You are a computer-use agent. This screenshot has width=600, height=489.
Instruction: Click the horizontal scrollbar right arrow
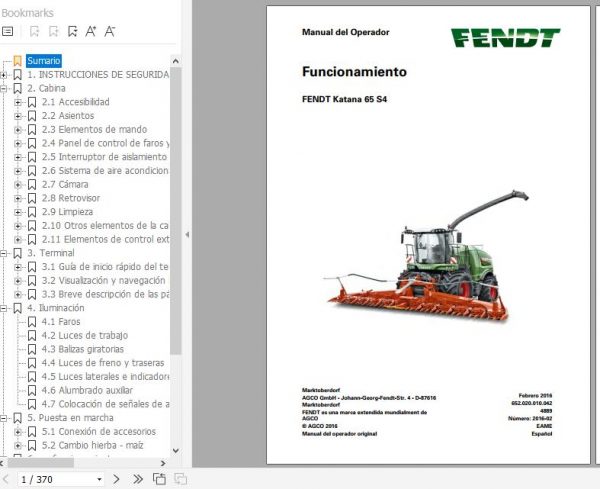[x=163, y=463]
